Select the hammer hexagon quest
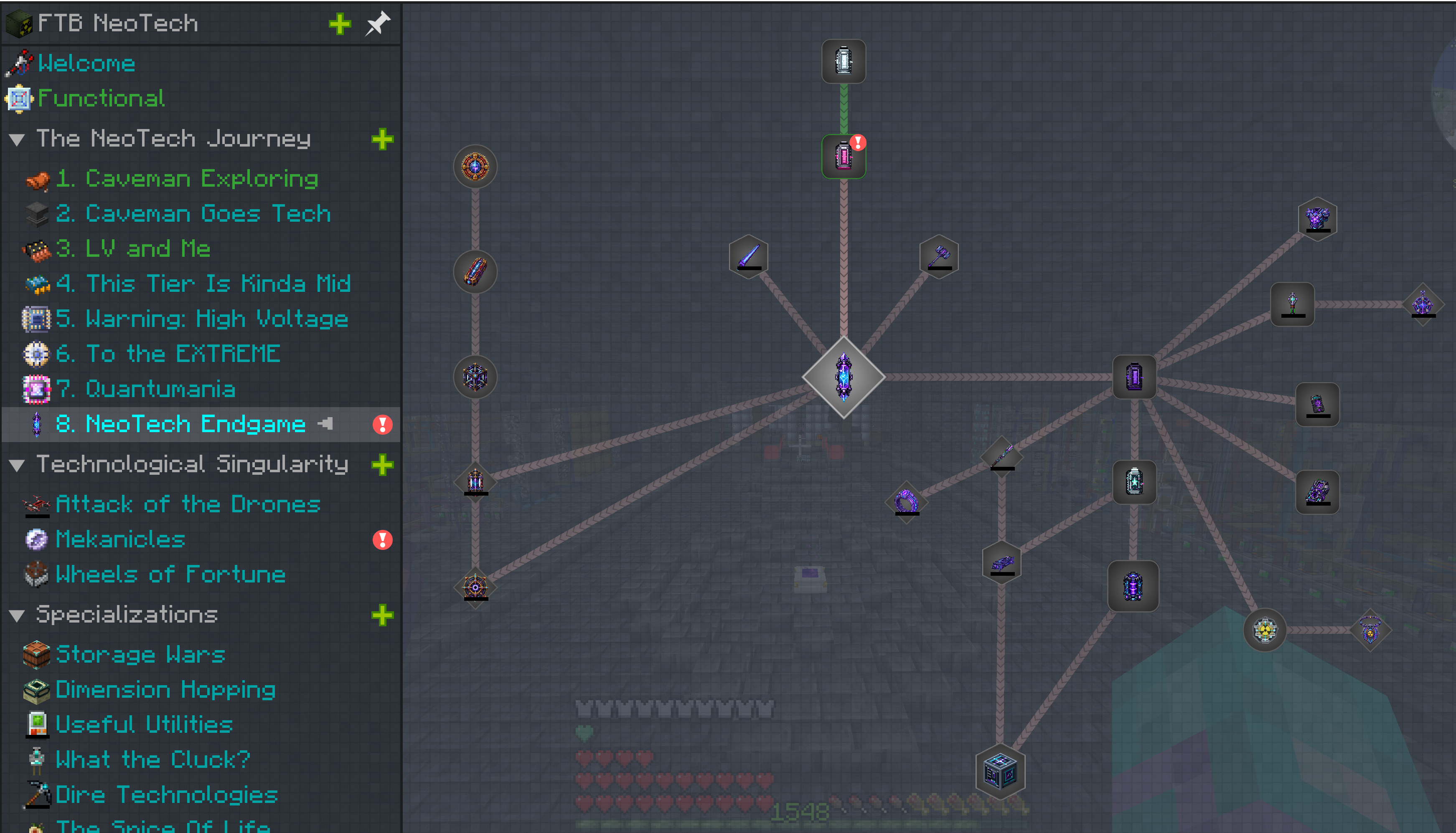The image size is (1456, 833). pyautogui.click(x=939, y=256)
